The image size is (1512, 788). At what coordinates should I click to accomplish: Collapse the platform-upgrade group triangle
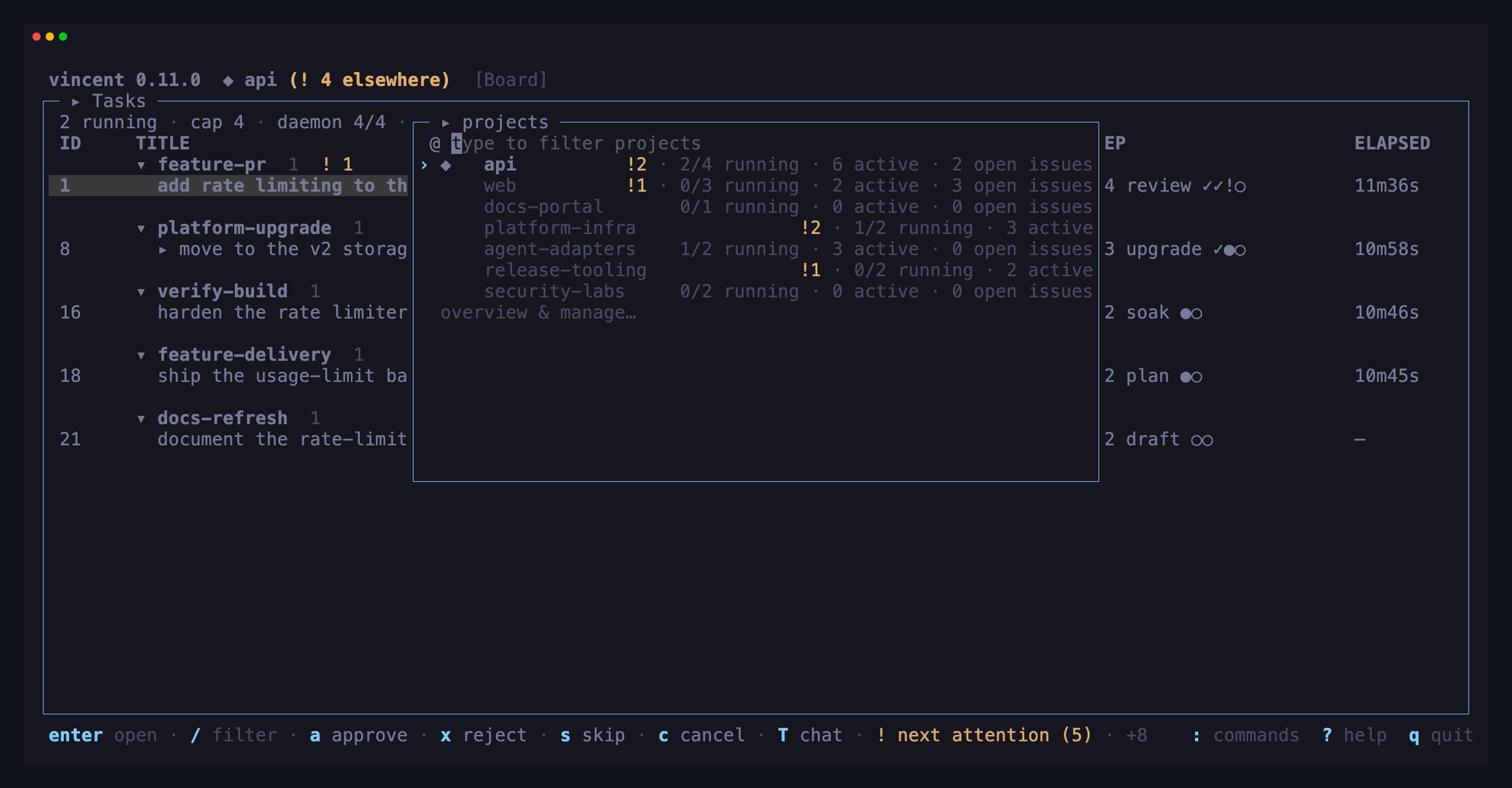pos(141,228)
